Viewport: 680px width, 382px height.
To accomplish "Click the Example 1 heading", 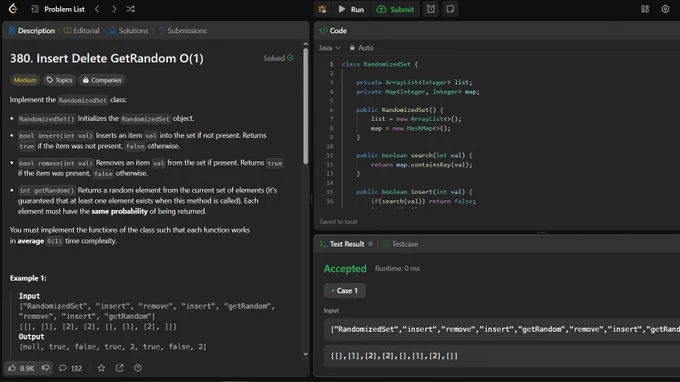I will click(28, 278).
